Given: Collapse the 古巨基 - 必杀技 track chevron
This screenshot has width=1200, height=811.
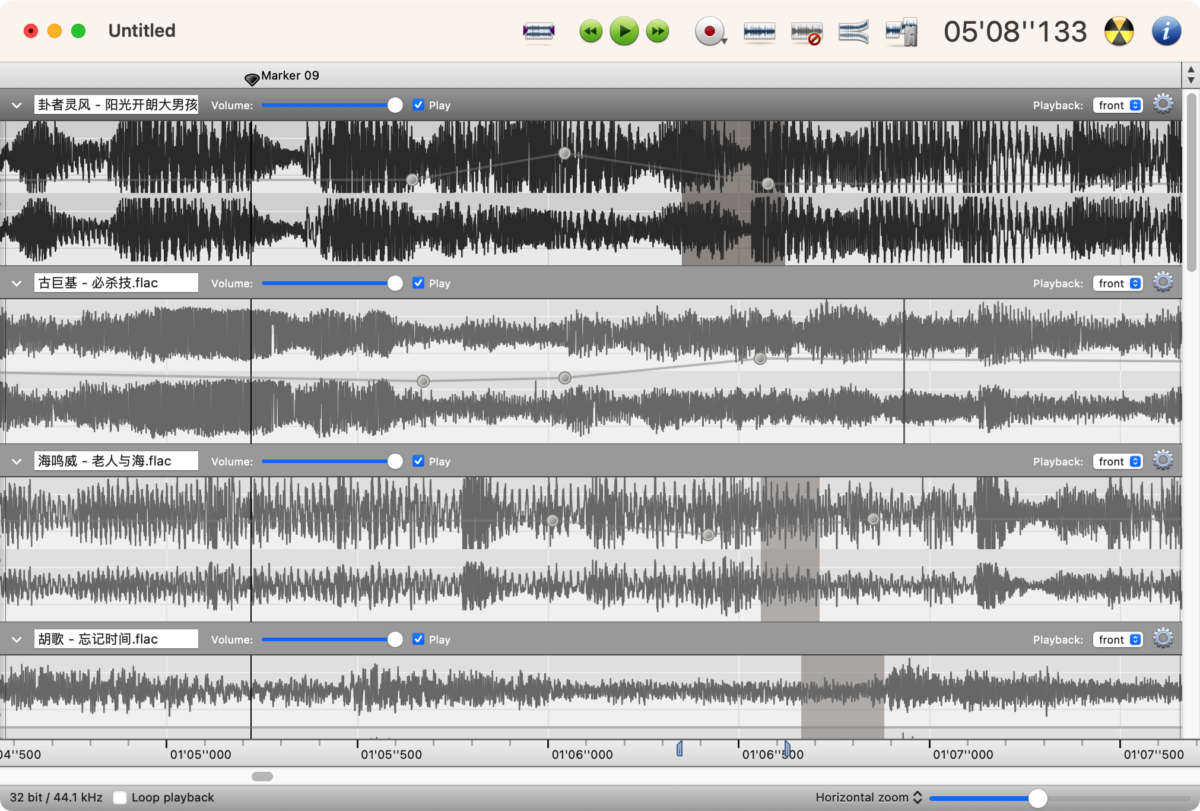Looking at the screenshot, I should click(16, 283).
